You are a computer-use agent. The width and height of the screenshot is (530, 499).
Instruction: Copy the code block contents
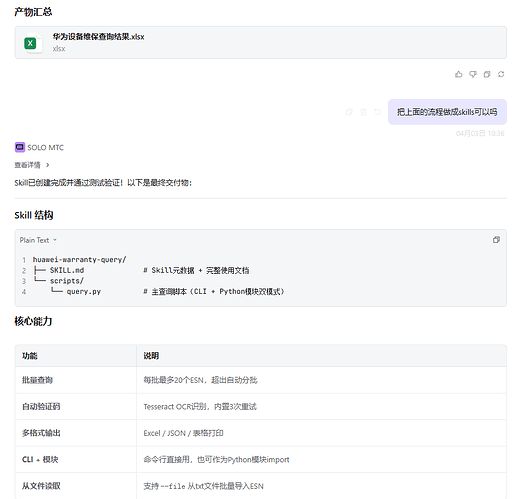tap(496, 240)
